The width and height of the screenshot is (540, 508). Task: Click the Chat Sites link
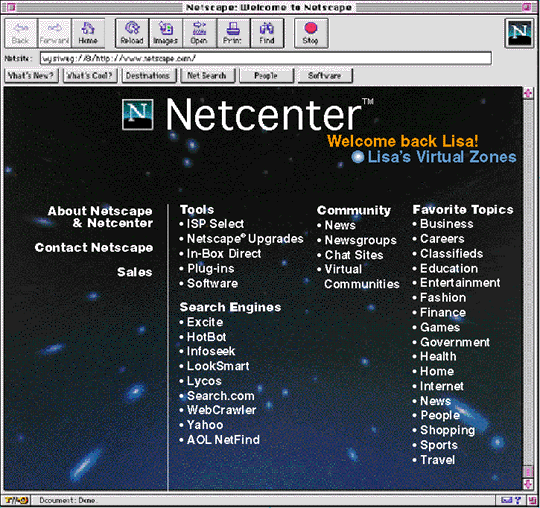(354, 255)
